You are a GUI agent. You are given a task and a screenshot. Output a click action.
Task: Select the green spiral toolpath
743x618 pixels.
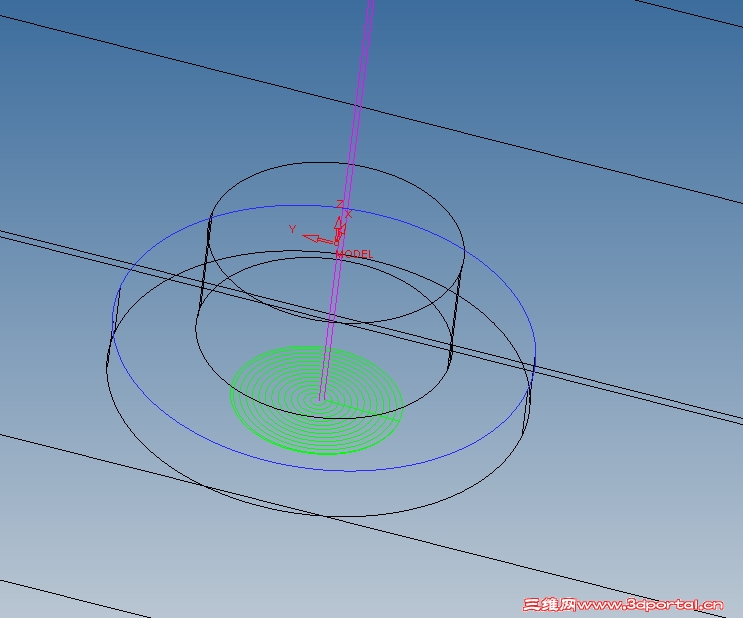click(x=317, y=400)
